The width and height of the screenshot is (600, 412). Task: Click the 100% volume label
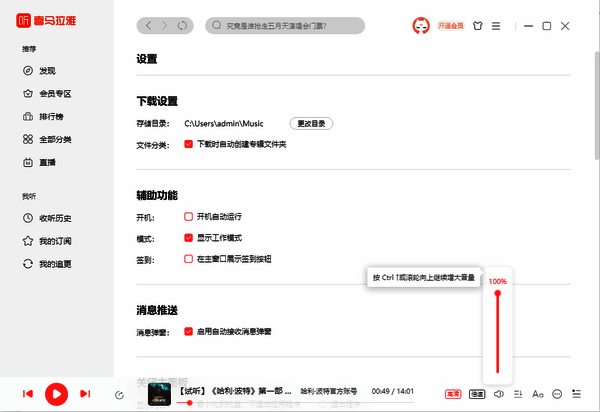coord(497,282)
